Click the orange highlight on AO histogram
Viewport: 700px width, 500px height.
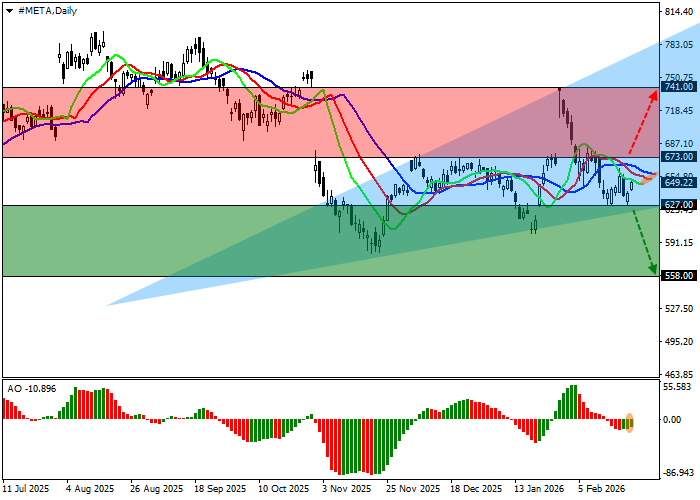(630, 422)
